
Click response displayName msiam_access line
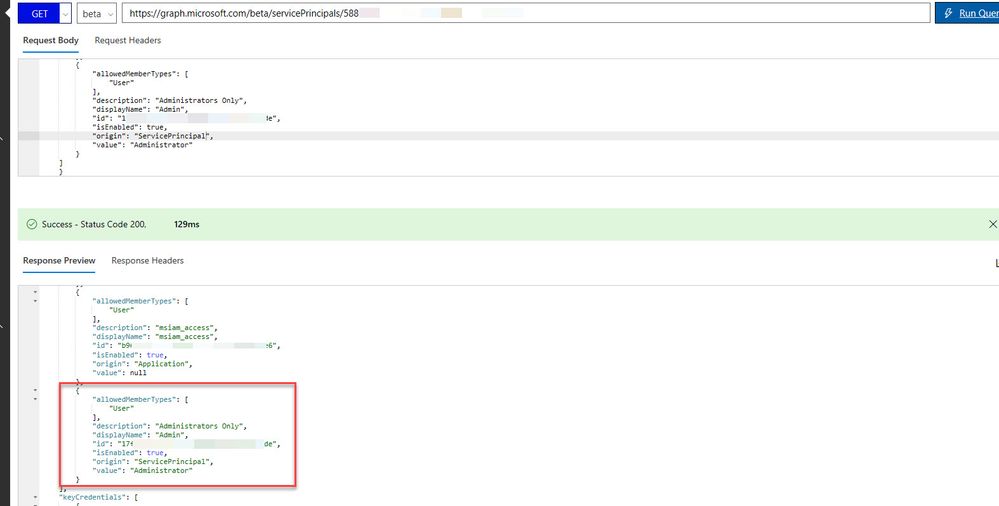155,336
